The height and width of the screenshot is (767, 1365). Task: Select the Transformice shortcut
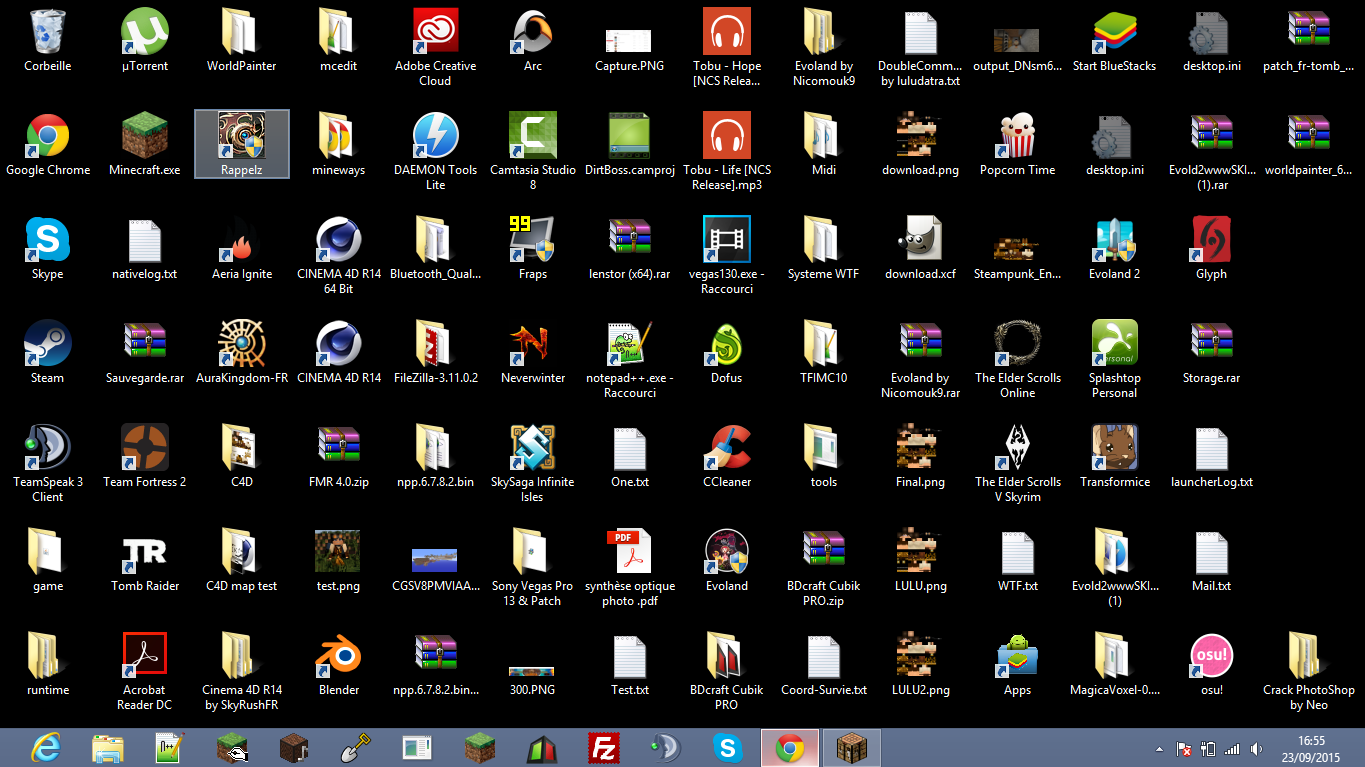click(x=1114, y=456)
